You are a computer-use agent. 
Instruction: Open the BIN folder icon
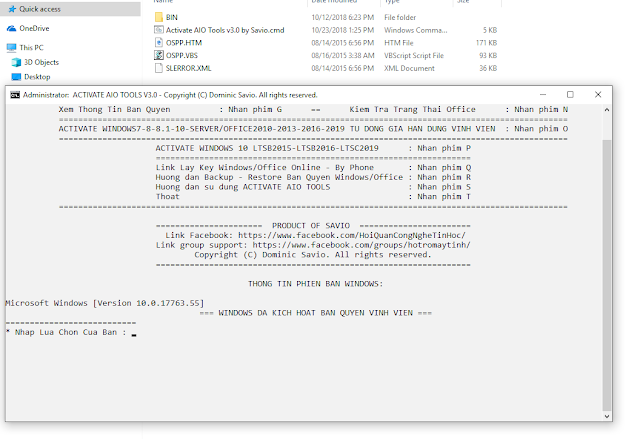pyautogui.click(x=159, y=17)
